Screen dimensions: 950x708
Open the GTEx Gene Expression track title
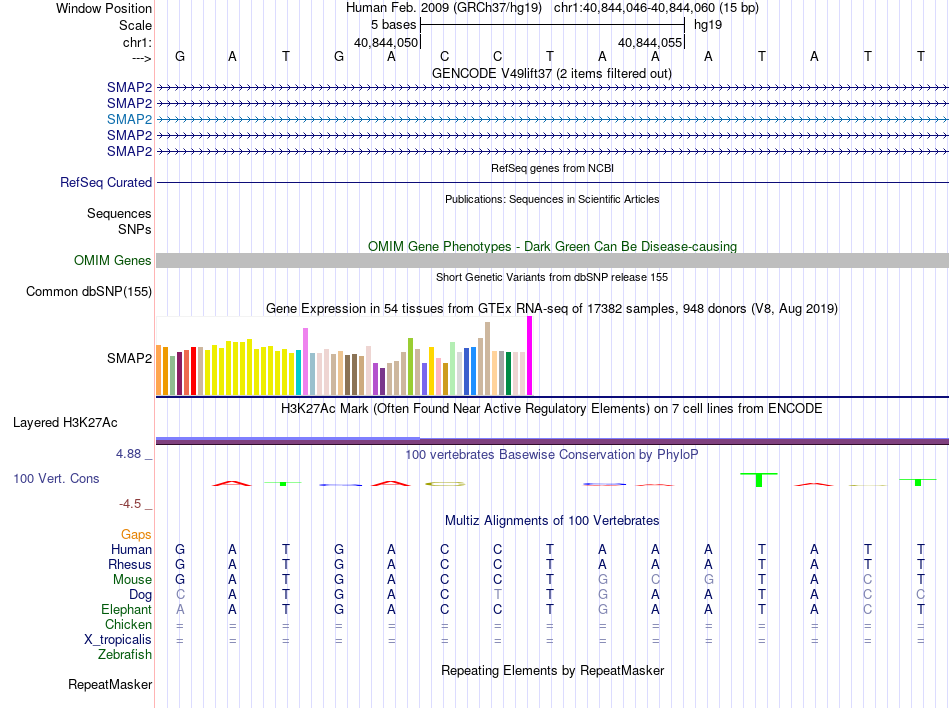click(552, 308)
